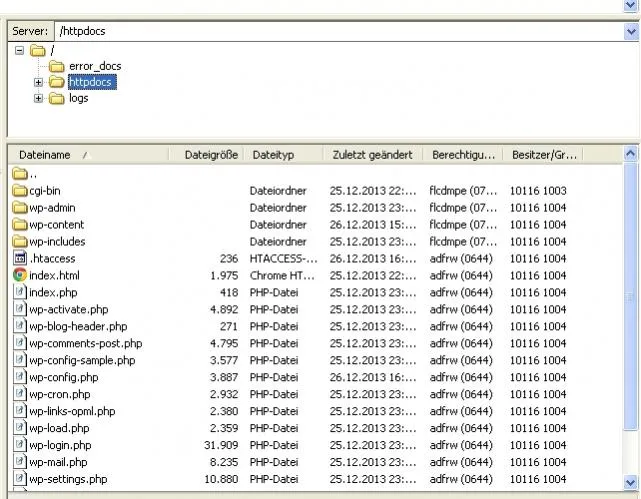Click the 1.975 file size value
The height and width of the screenshot is (499, 641).
(224, 275)
